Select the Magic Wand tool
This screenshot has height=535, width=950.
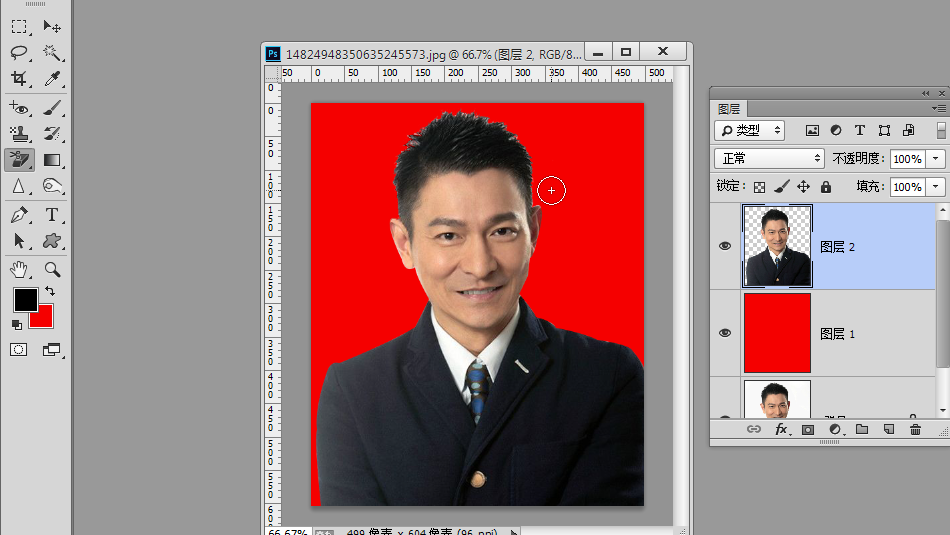click(x=51, y=53)
